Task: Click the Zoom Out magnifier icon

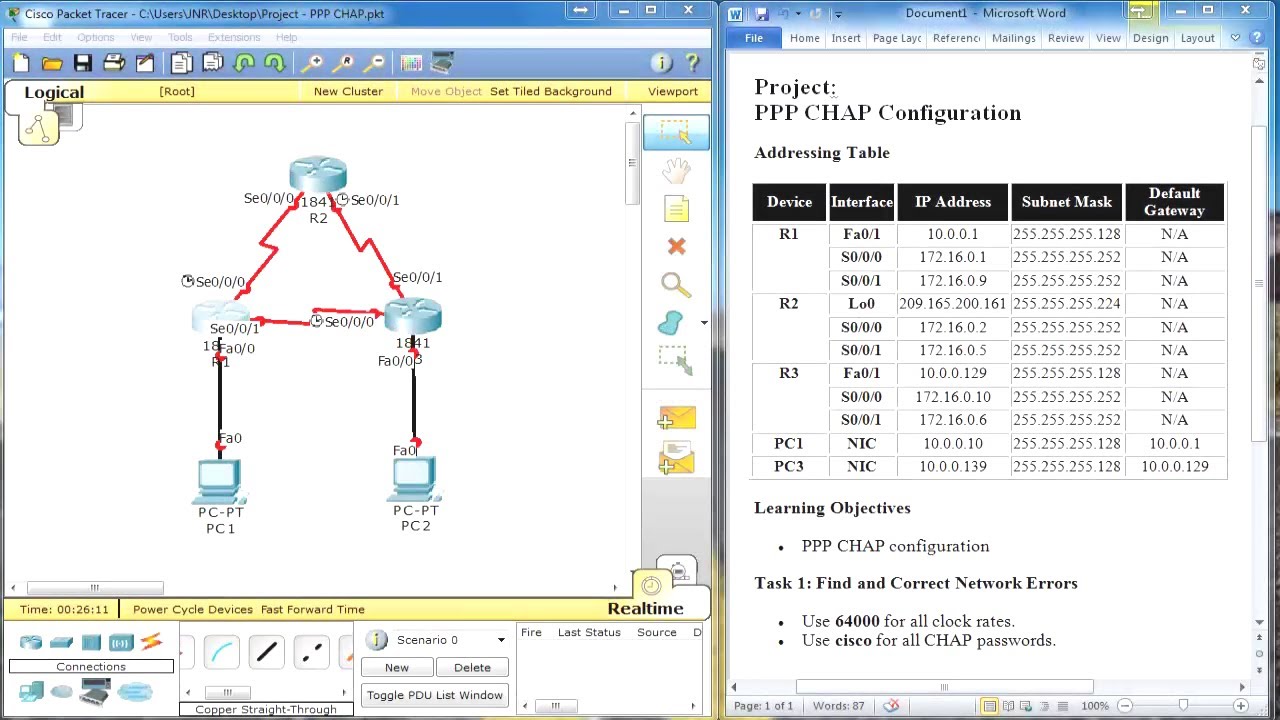Action: [375, 63]
